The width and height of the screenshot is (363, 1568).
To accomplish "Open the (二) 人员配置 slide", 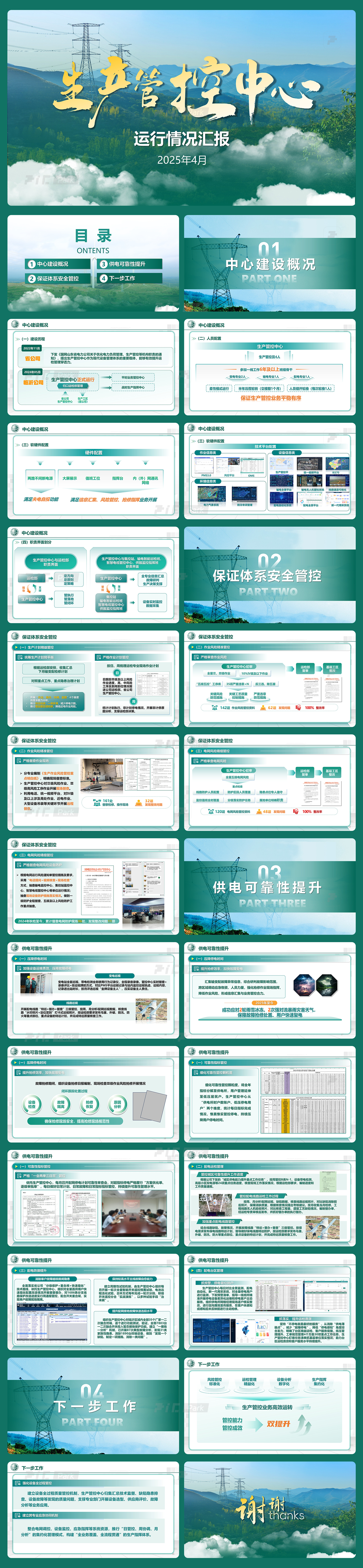I will (x=270, y=367).
